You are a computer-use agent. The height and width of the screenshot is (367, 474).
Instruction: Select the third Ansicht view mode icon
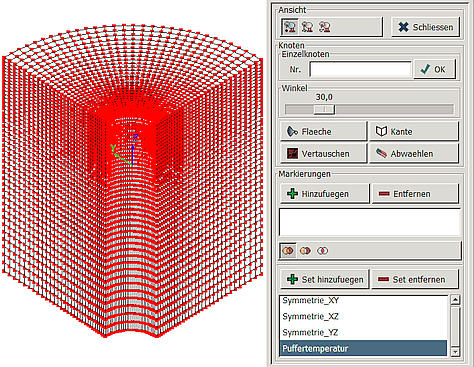point(324,27)
